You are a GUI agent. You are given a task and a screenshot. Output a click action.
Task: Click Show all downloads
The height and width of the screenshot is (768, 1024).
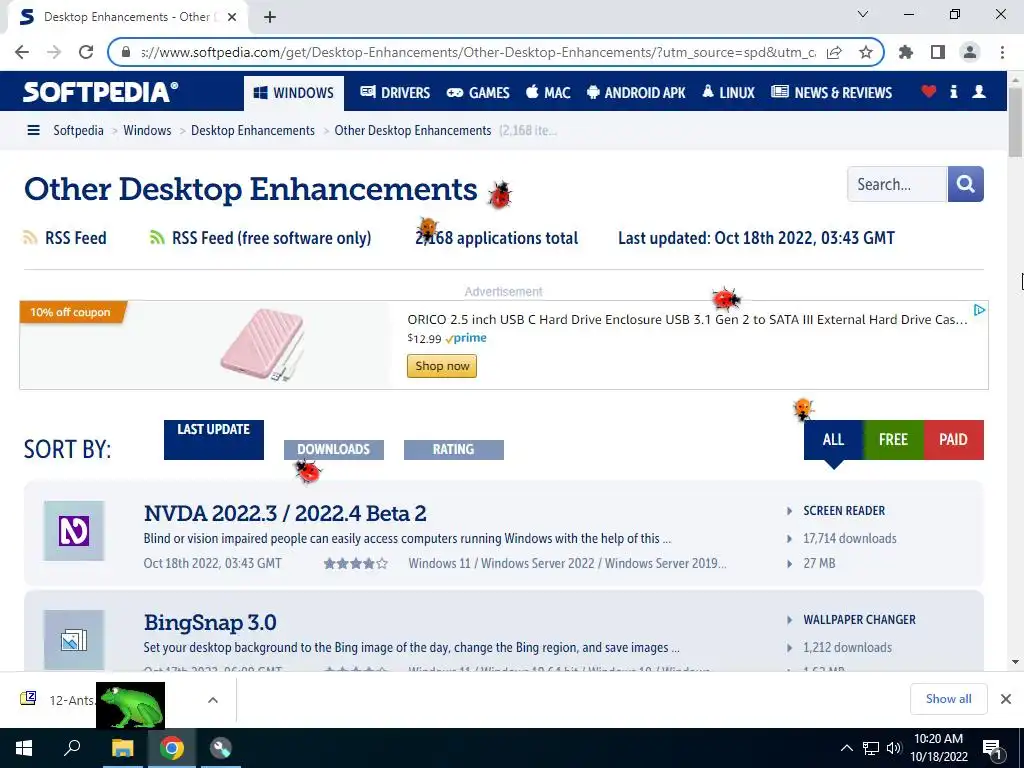(948, 699)
